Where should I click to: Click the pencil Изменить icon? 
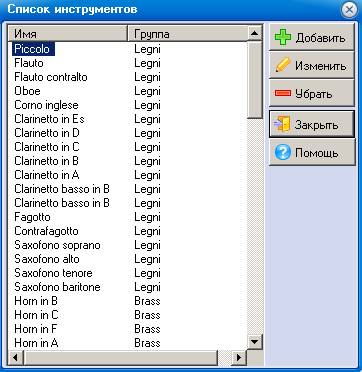tap(283, 65)
